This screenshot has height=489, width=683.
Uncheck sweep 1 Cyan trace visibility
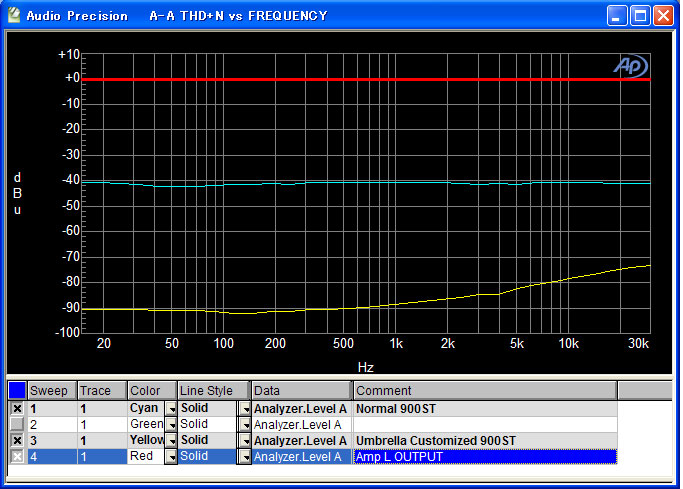pos(17,408)
